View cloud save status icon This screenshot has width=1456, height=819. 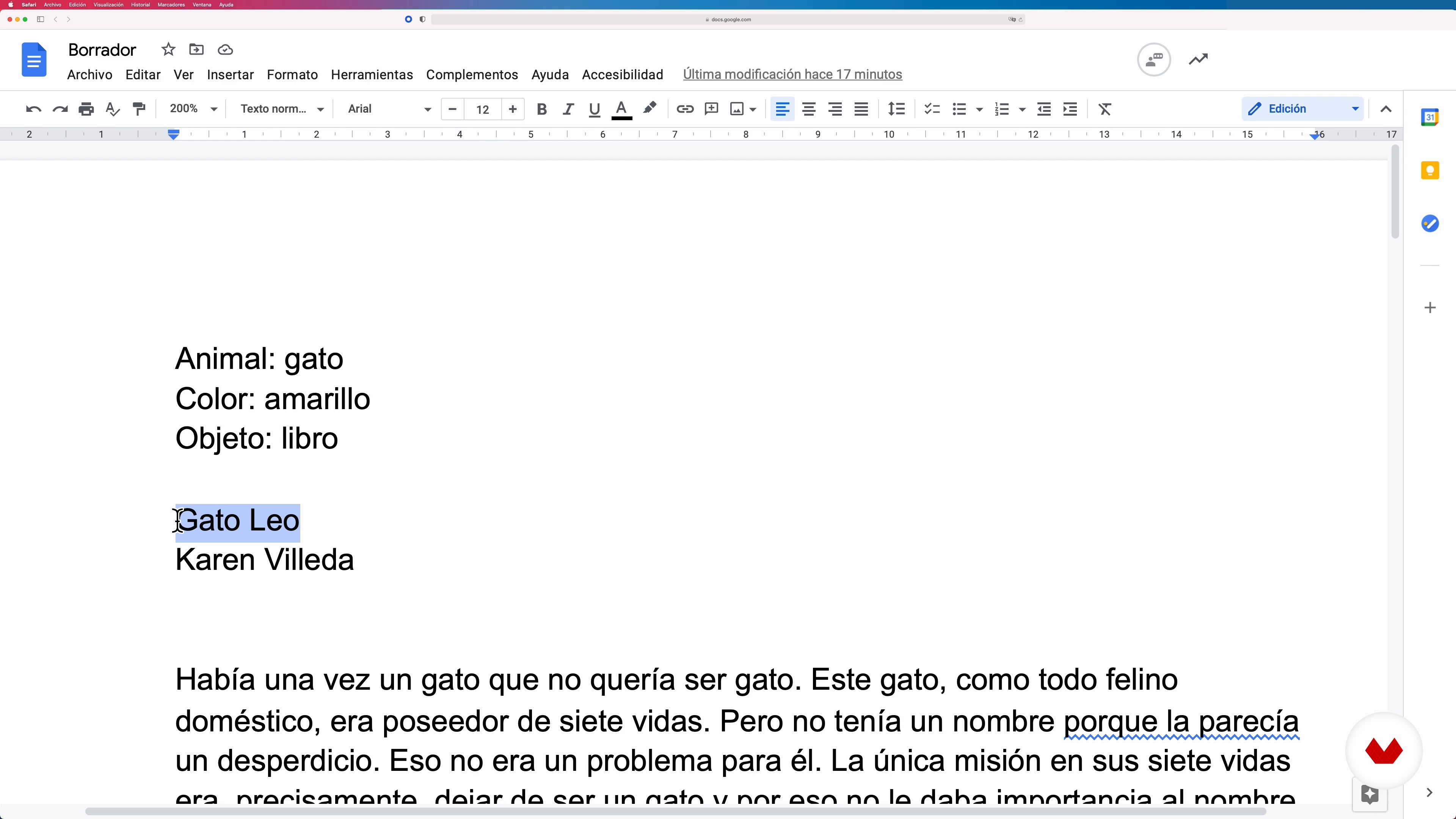(x=225, y=50)
